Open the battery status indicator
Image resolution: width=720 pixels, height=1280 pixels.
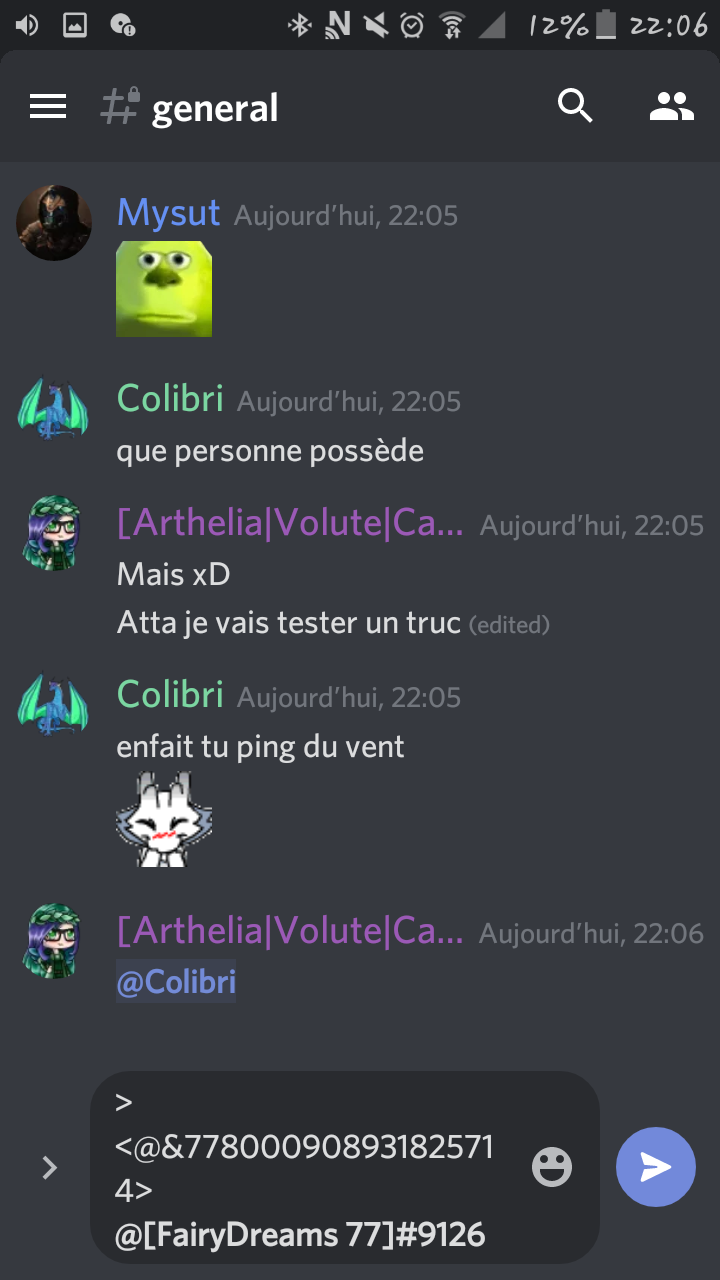tap(605, 25)
